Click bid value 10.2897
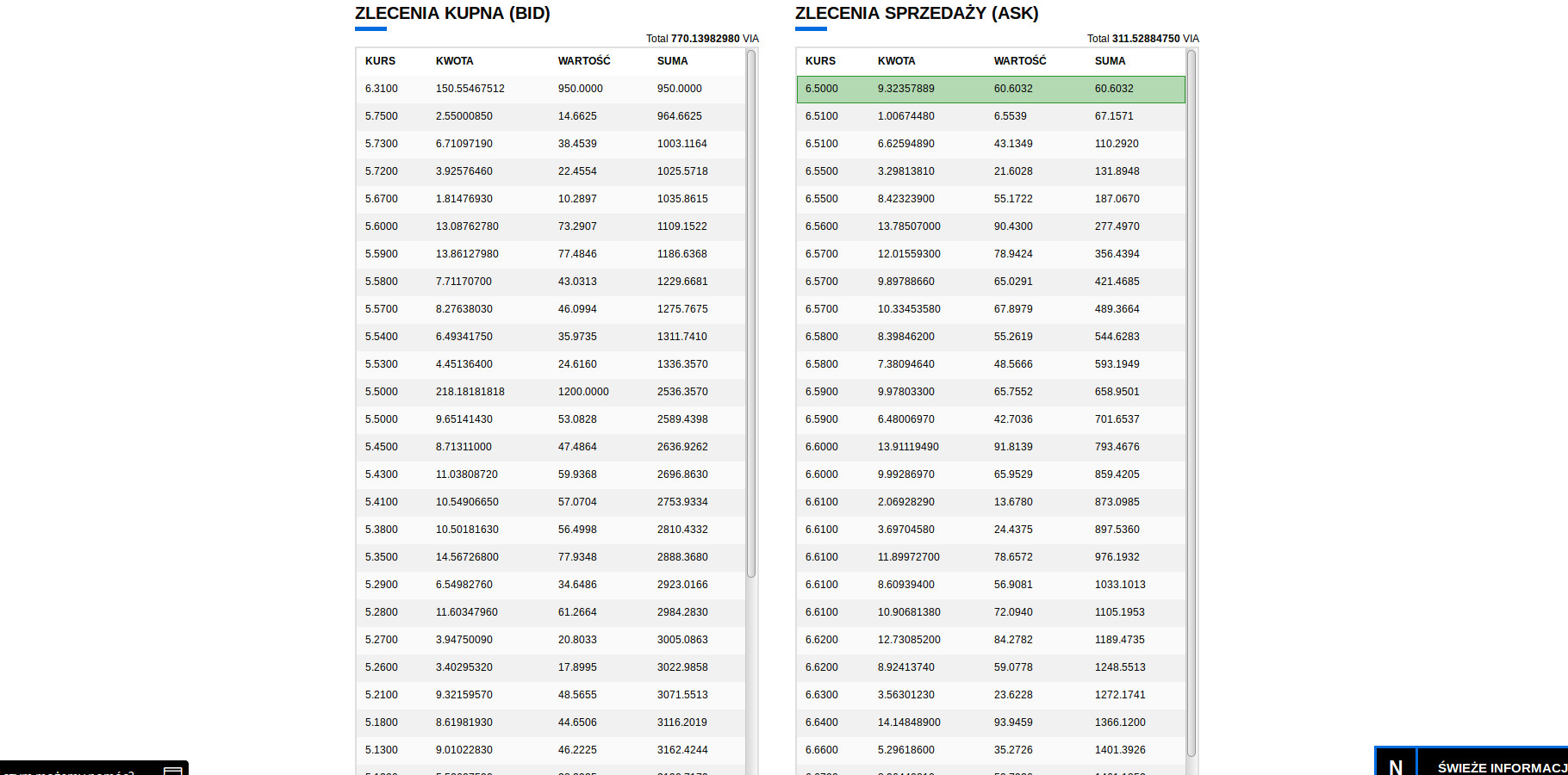The height and width of the screenshot is (775, 1568). [x=577, y=199]
